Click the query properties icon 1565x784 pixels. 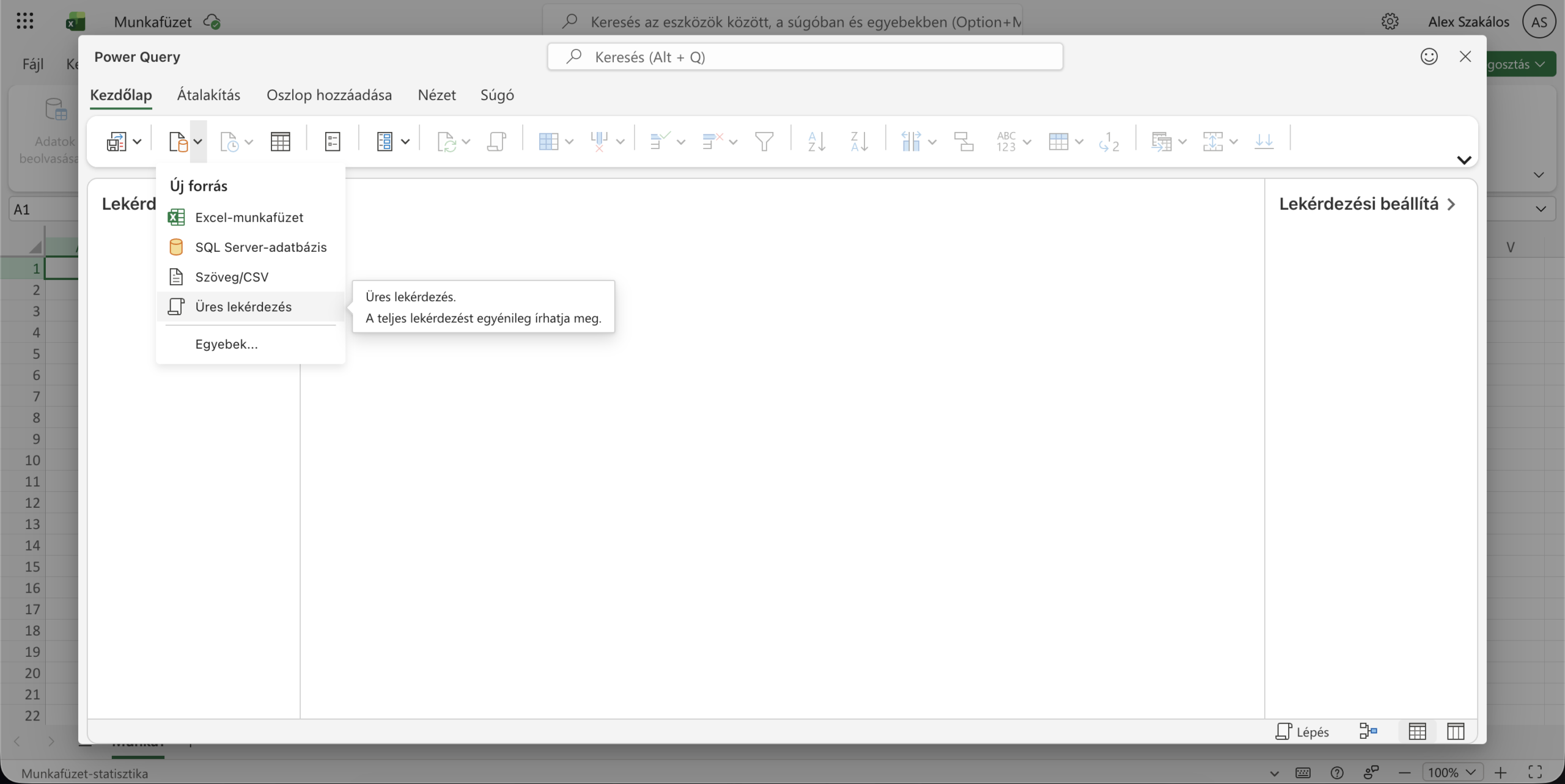click(333, 142)
